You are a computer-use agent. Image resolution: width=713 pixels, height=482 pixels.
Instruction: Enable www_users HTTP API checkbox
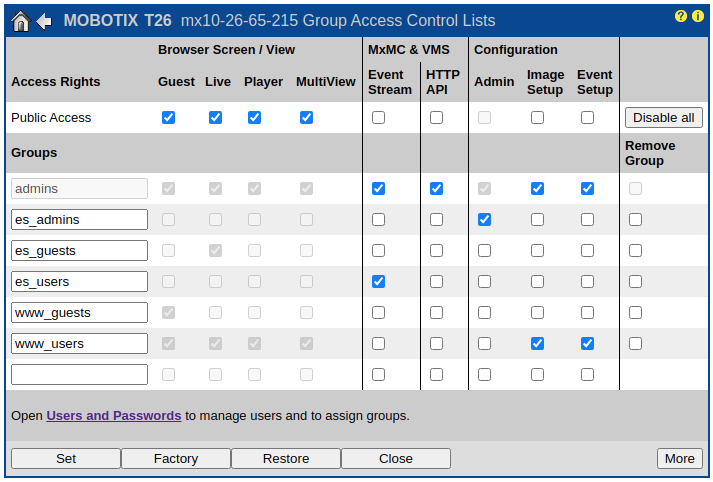(x=437, y=343)
